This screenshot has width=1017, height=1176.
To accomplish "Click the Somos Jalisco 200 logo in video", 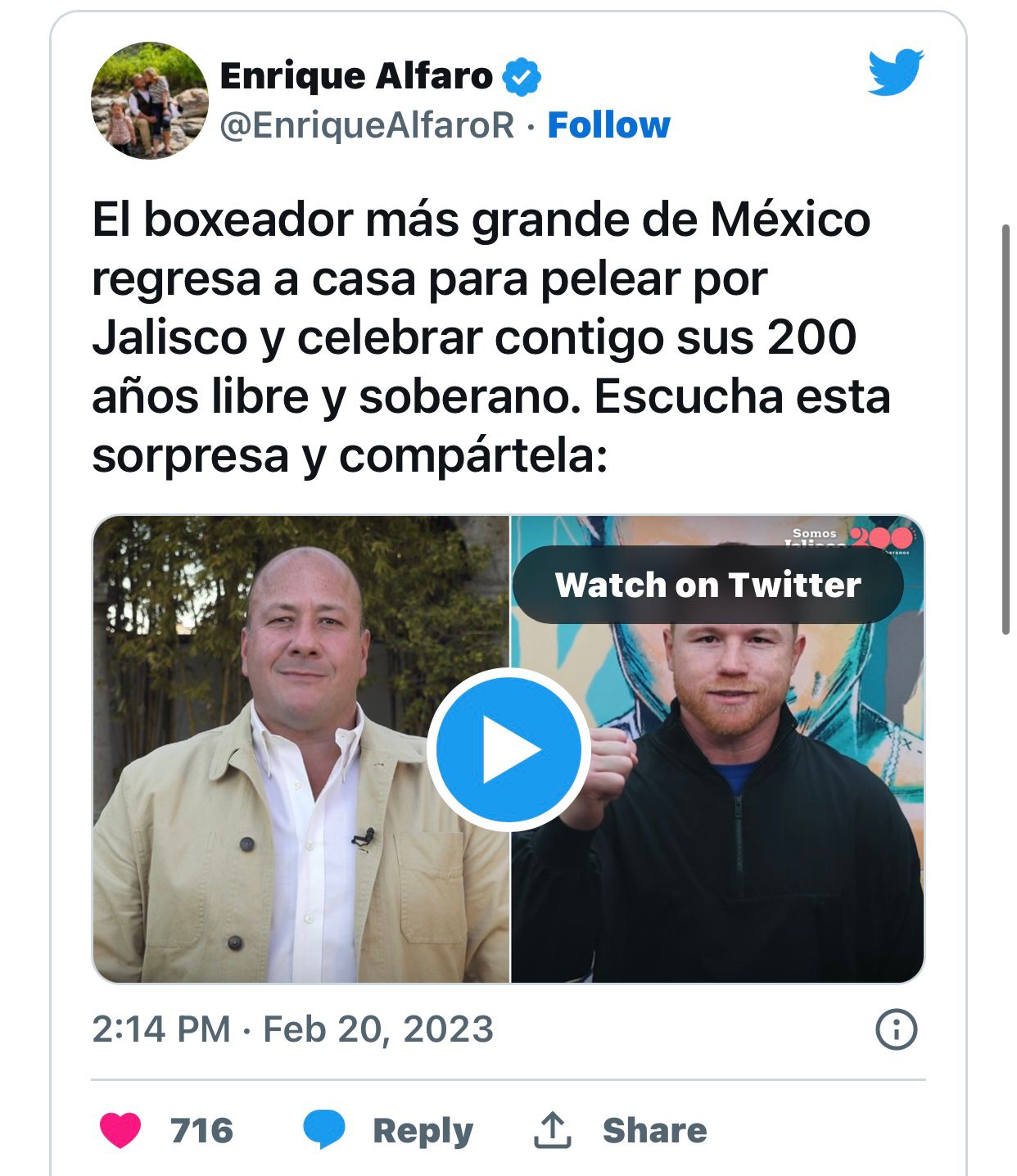I will [x=852, y=538].
